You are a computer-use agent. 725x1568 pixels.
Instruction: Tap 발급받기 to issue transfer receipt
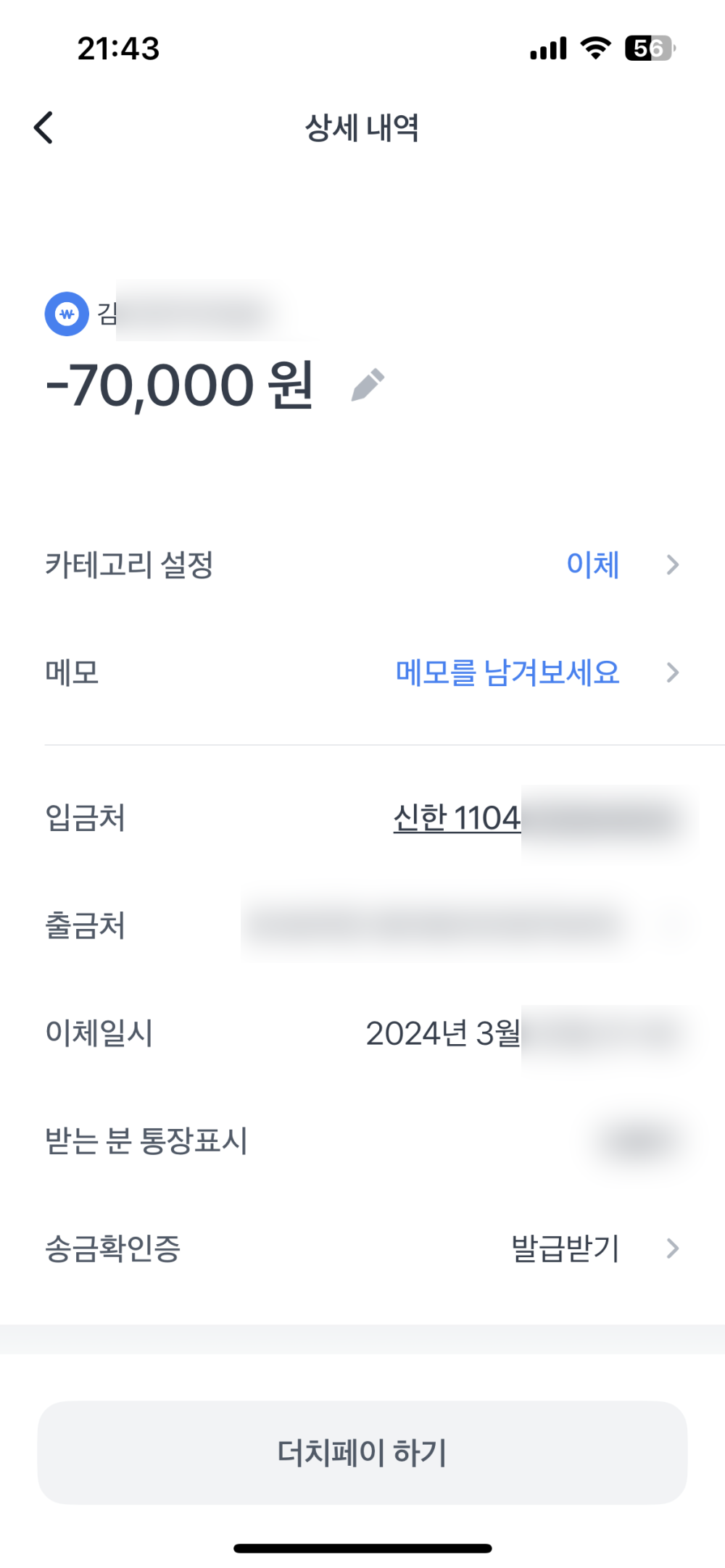pyautogui.click(x=565, y=1248)
